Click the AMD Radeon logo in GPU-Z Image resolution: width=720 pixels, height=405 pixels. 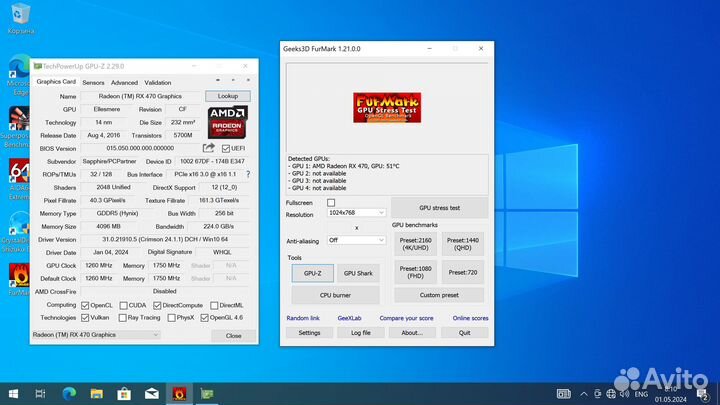click(x=228, y=122)
